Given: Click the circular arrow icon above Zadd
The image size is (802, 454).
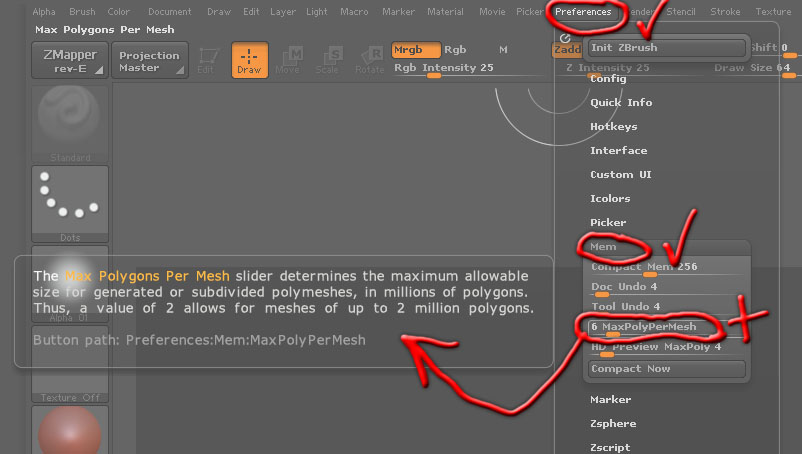Looking at the screenshot, I should click(565, 38).
